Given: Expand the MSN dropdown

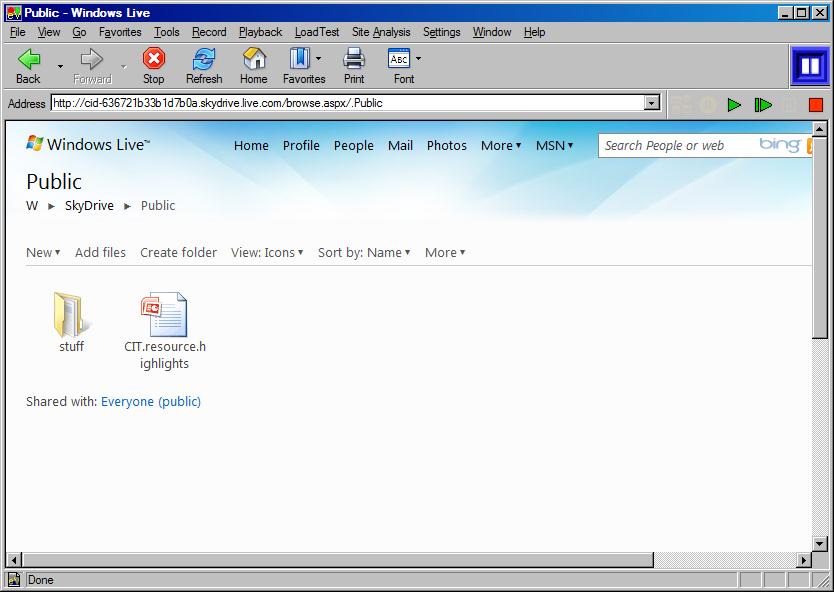Looking at the screenshot, I should coord(554,145).
